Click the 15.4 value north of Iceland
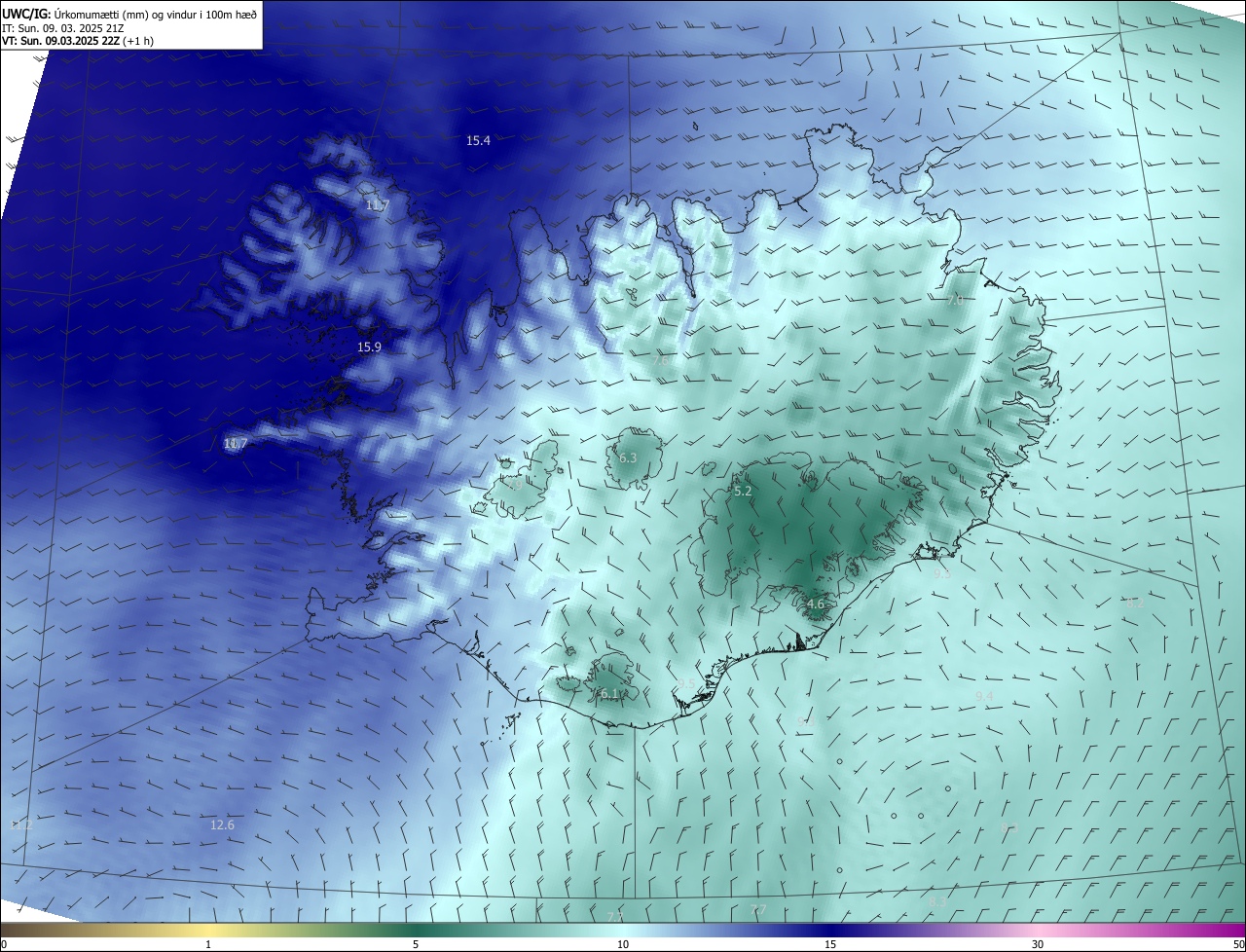 [478, 141]
